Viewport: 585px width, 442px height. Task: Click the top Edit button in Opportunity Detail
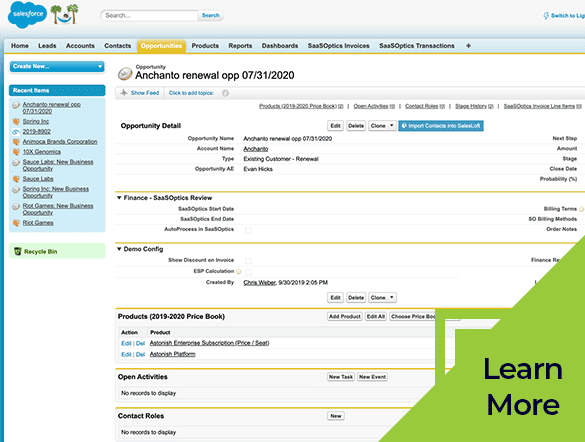335,126
